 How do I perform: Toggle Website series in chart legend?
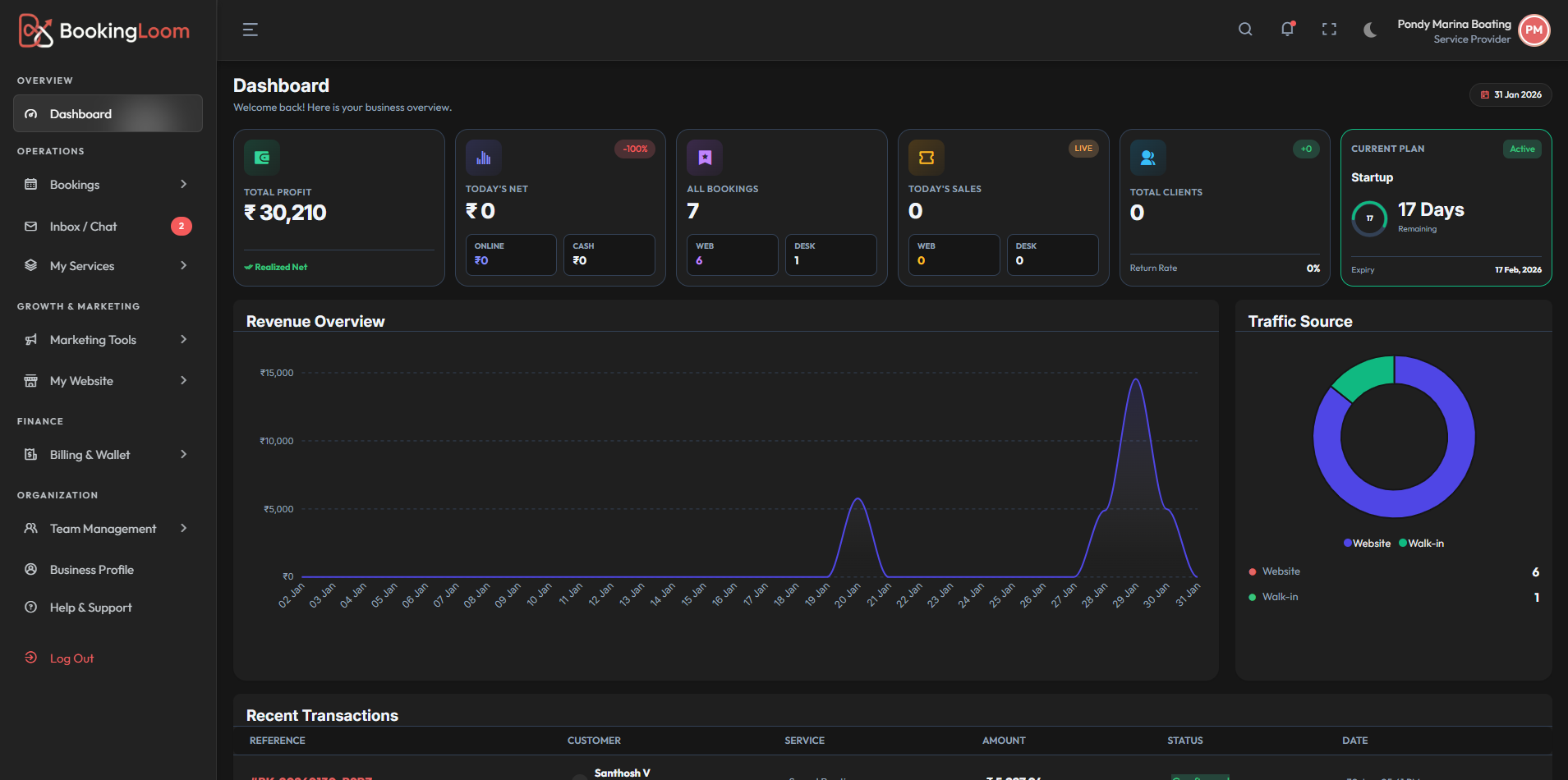click(1367, 544)
